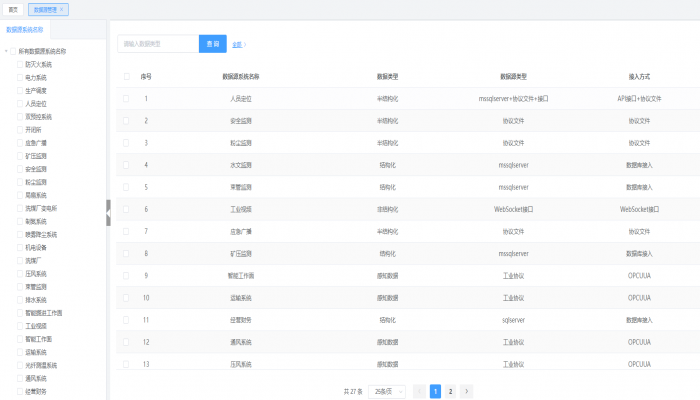
Task: Select page 1 in pagination
Action: (435, 391)
